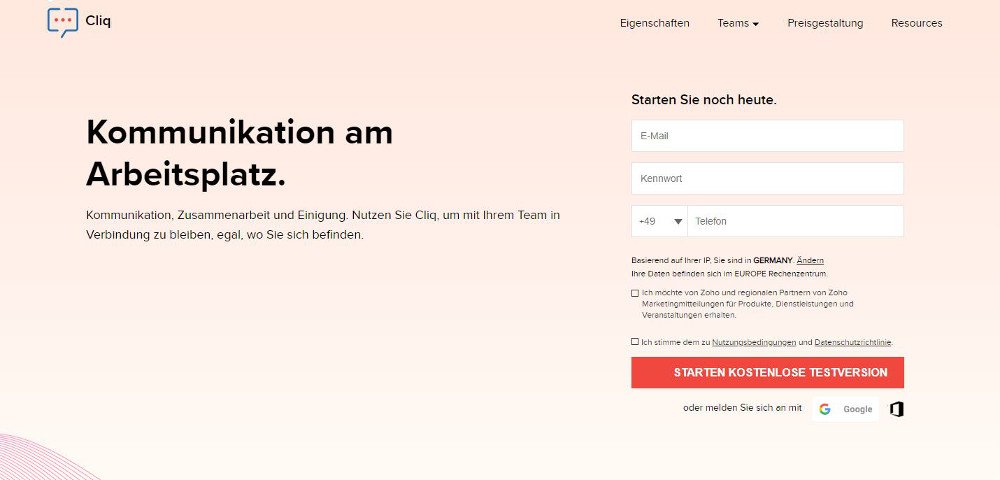Sign in with the Google icon button
Image resolution: width=1000 pixels, height=480 pixels.
(x=845, y=409)
